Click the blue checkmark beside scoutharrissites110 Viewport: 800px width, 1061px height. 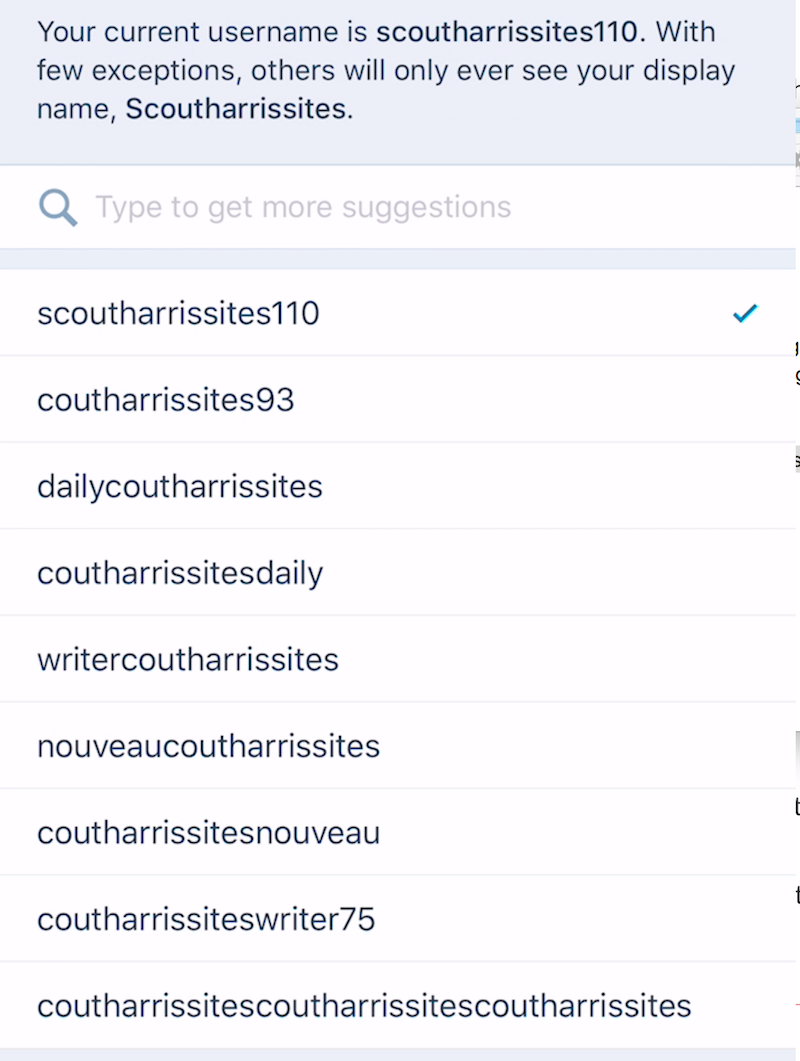tap(744, 313)
